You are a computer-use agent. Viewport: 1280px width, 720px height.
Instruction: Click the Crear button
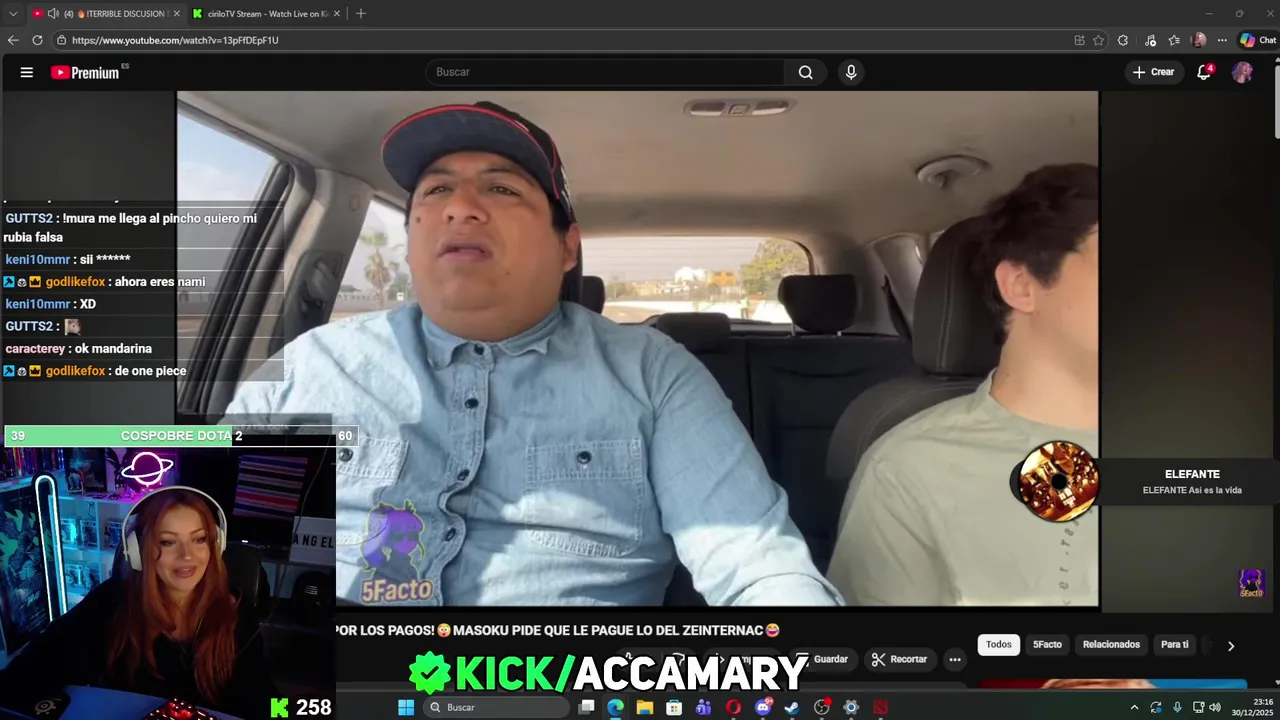(x=1153, y=72)
